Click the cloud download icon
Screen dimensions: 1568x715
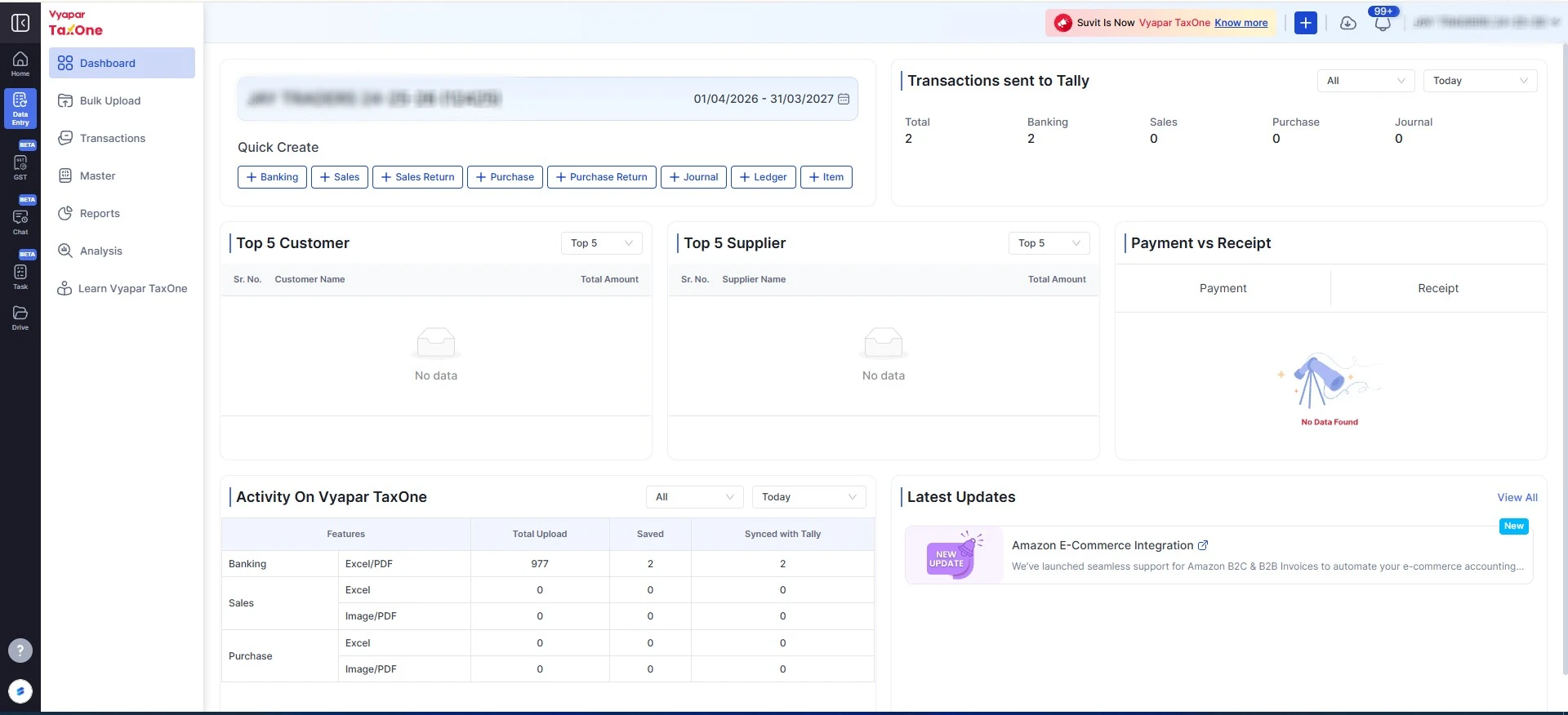tap(1348, 23)
